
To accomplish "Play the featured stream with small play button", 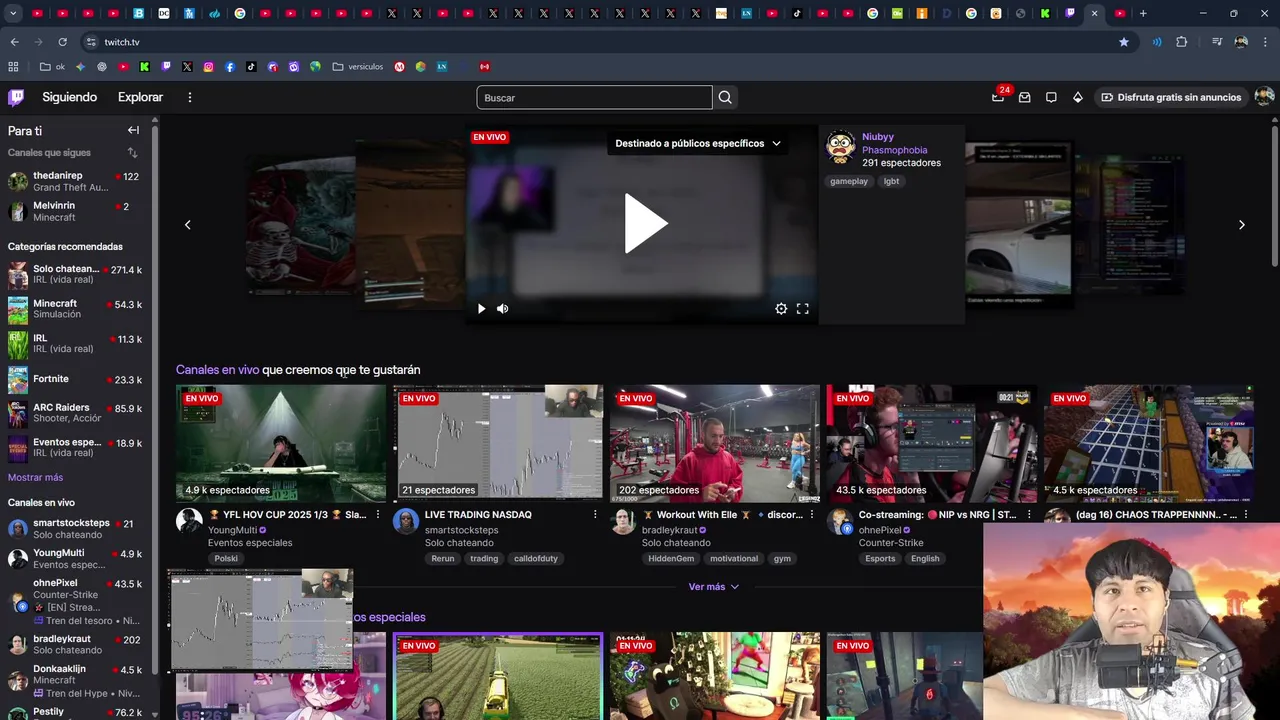I will (481, 309).
